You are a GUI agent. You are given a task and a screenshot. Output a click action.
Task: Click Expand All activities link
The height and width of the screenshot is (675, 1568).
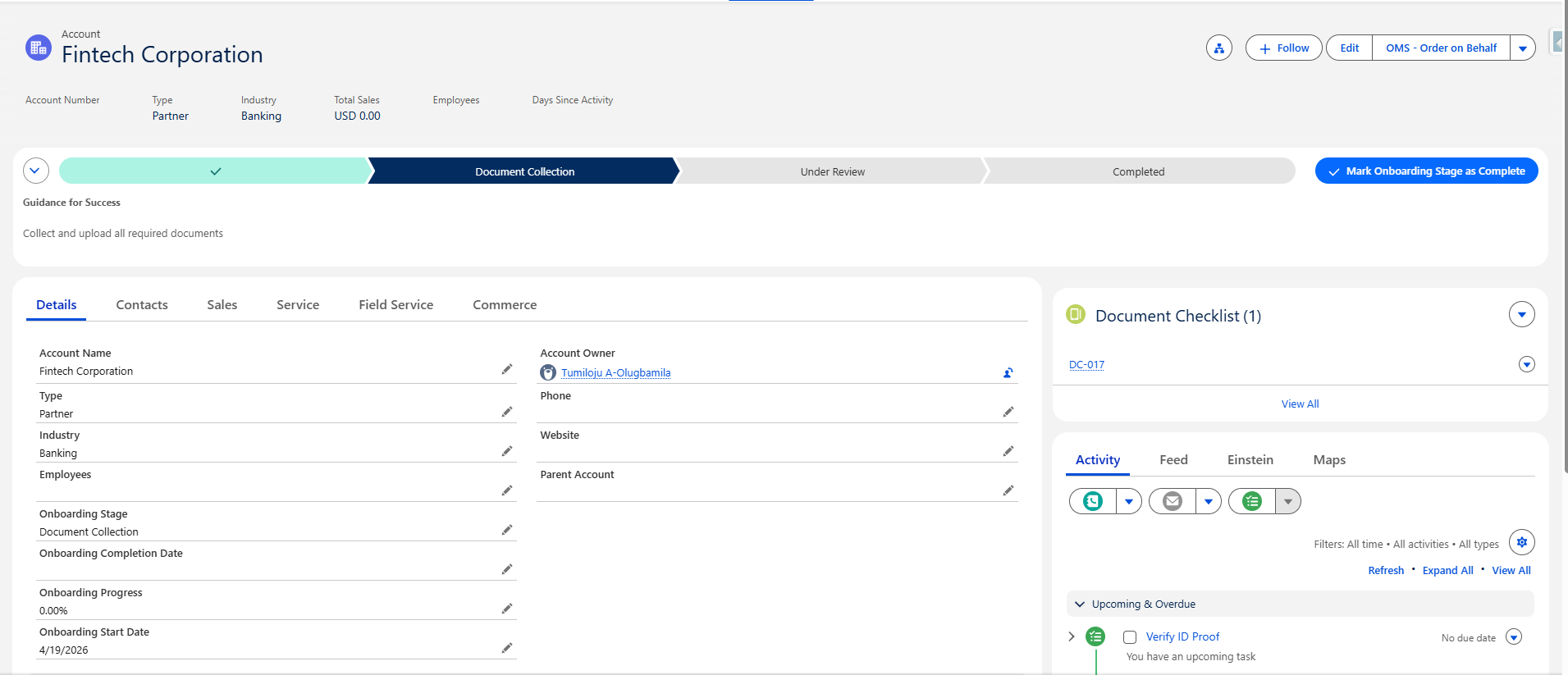coord(1447,571)
